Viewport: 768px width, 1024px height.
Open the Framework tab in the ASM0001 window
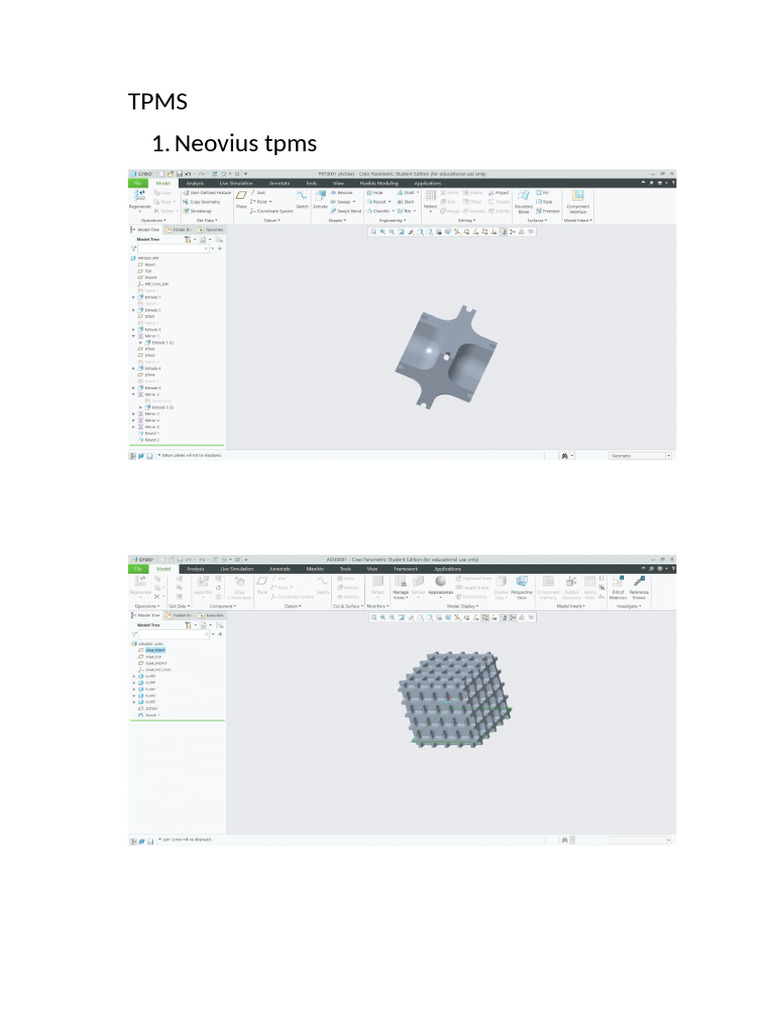click(x=406, y=569)
